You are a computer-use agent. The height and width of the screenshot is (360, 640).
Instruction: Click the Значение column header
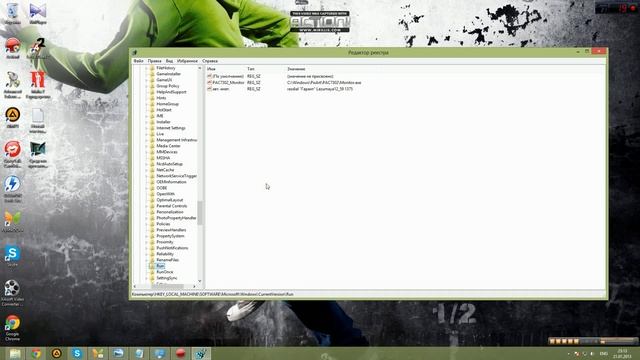point(296,69)
